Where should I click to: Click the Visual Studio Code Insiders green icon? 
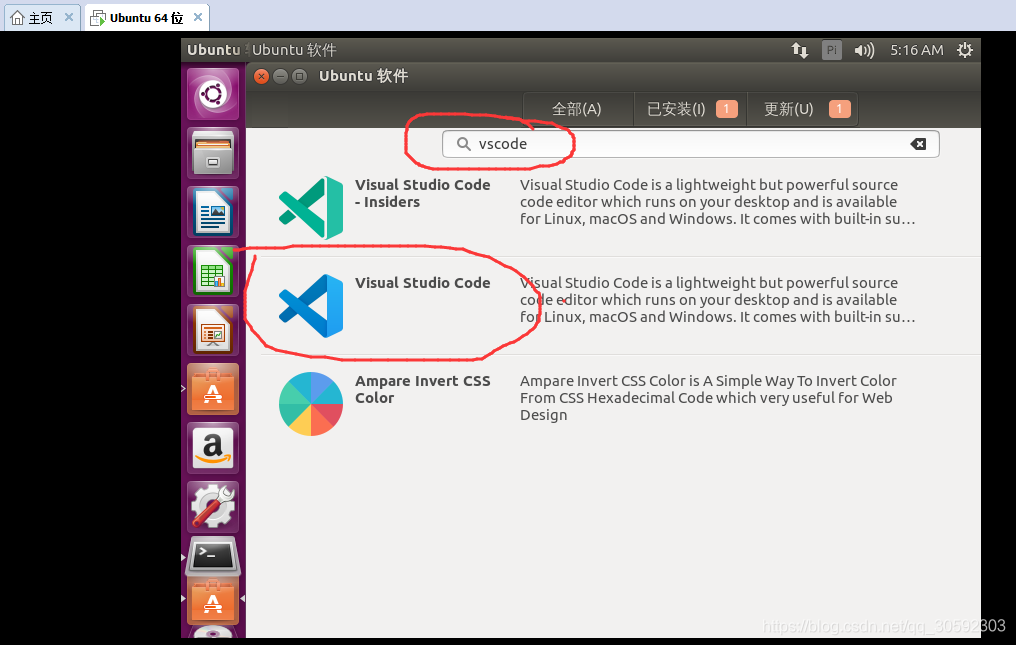coord(311,207)
